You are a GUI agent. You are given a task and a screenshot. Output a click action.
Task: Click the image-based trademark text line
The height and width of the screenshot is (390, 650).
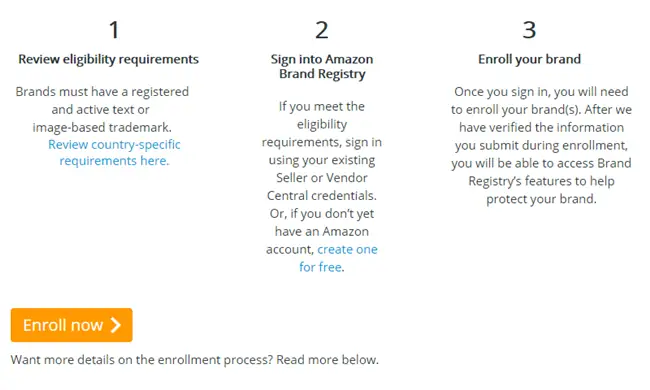point(102,127)
